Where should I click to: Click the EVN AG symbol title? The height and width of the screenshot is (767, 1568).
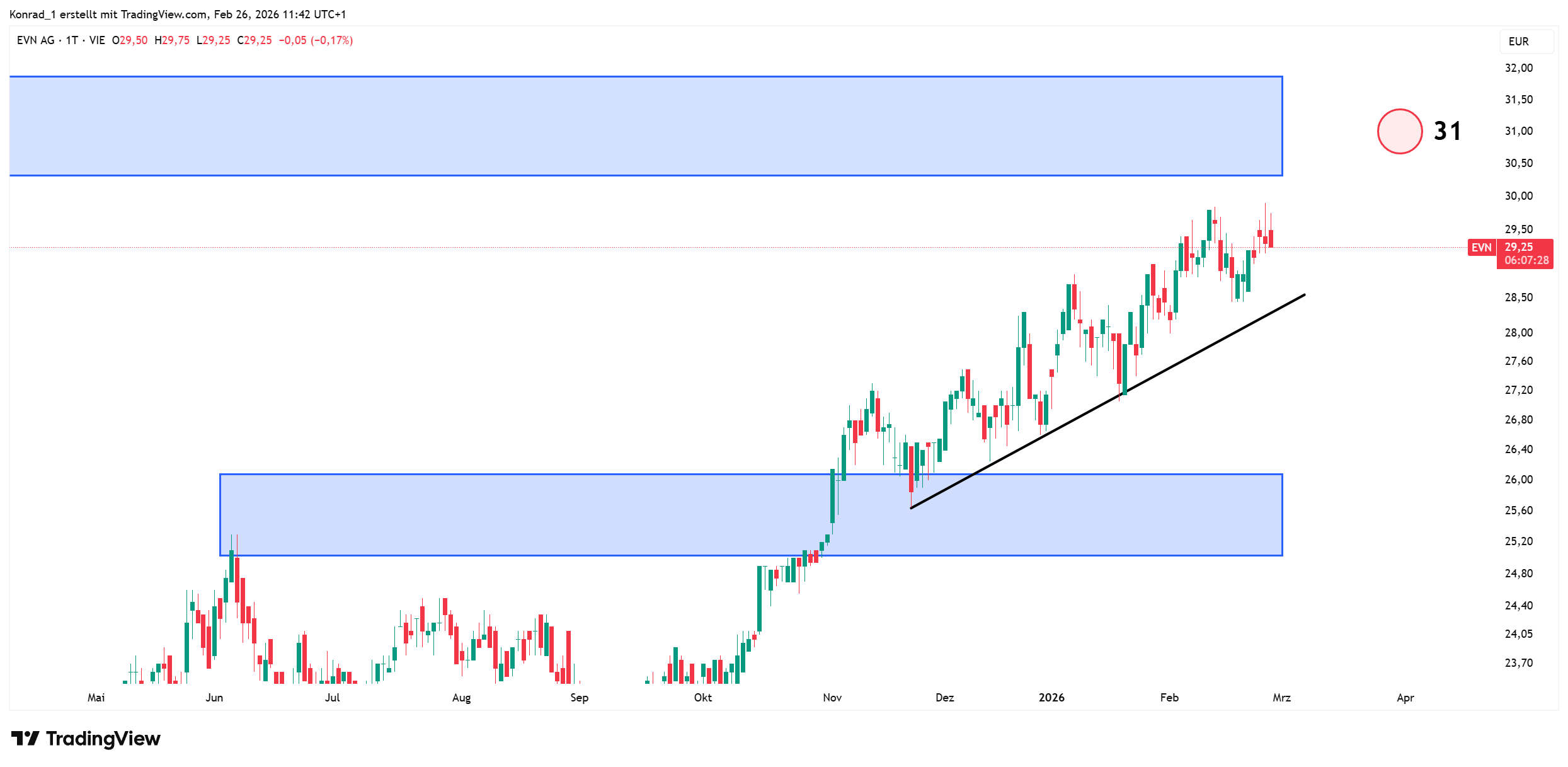tap(35, 40)
